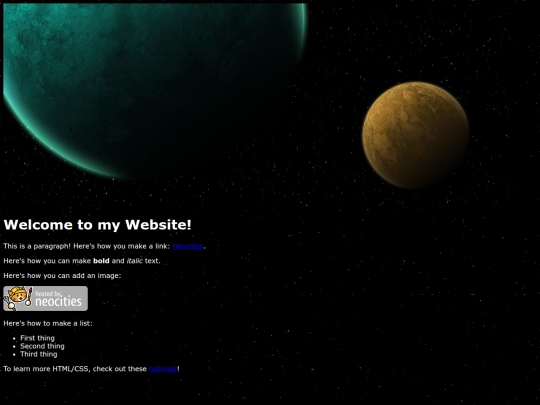Click the bold word in the paragraph
540x405 pixels.
[x=101, y=261]
